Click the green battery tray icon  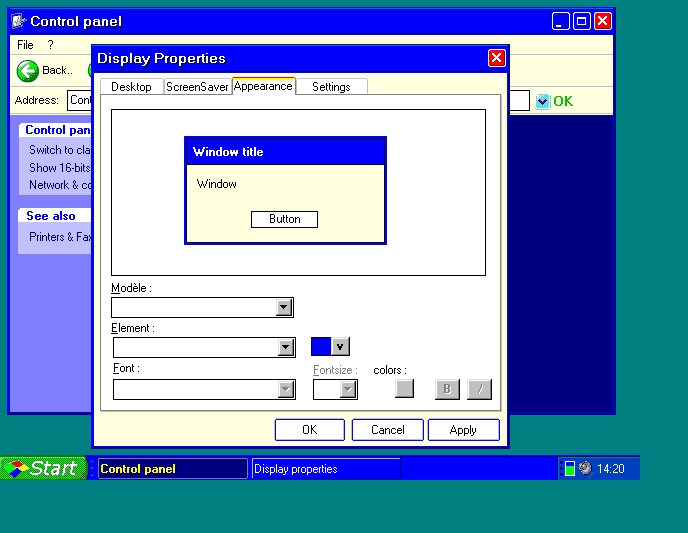570,468
